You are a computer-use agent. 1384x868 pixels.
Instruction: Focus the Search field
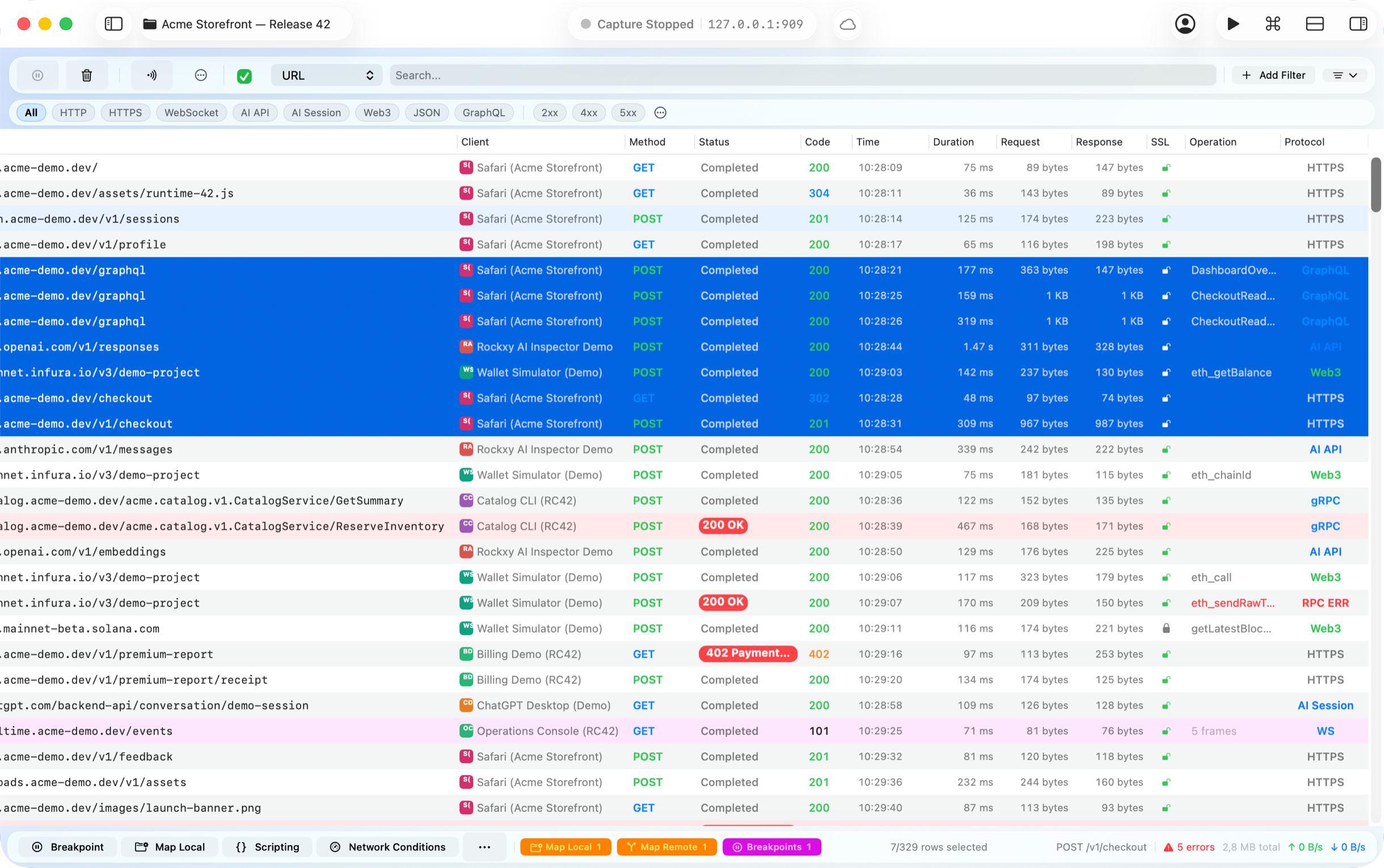click(802, 75)
